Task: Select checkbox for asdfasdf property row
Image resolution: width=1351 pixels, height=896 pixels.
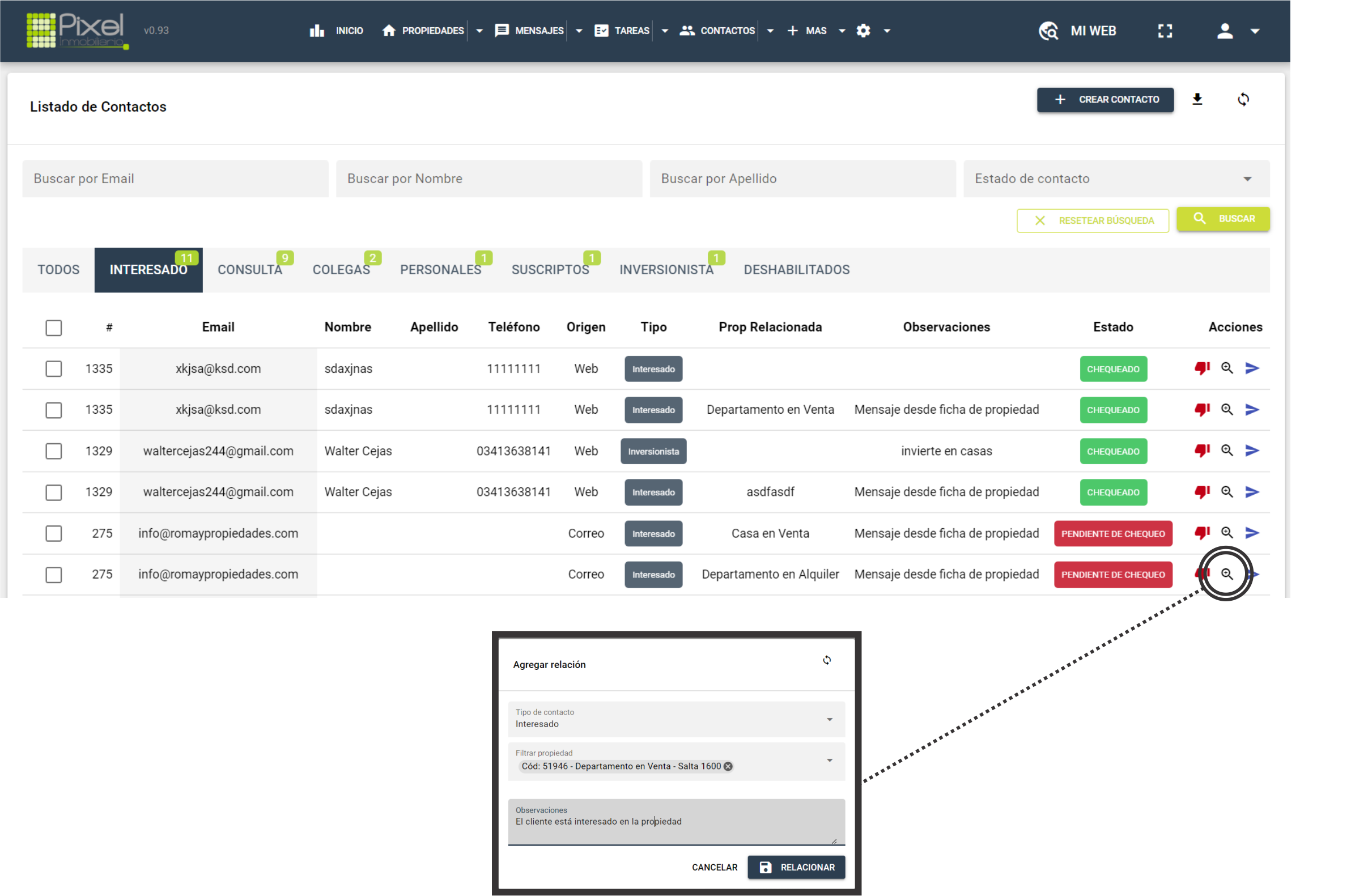Action: (x=54, y=492)
